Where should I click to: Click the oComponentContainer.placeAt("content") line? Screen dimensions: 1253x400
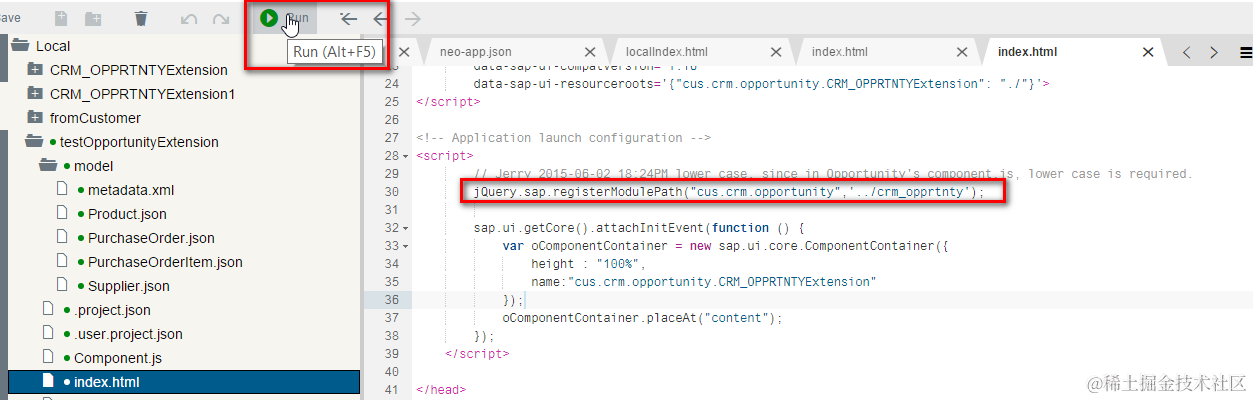pos(641,318)
